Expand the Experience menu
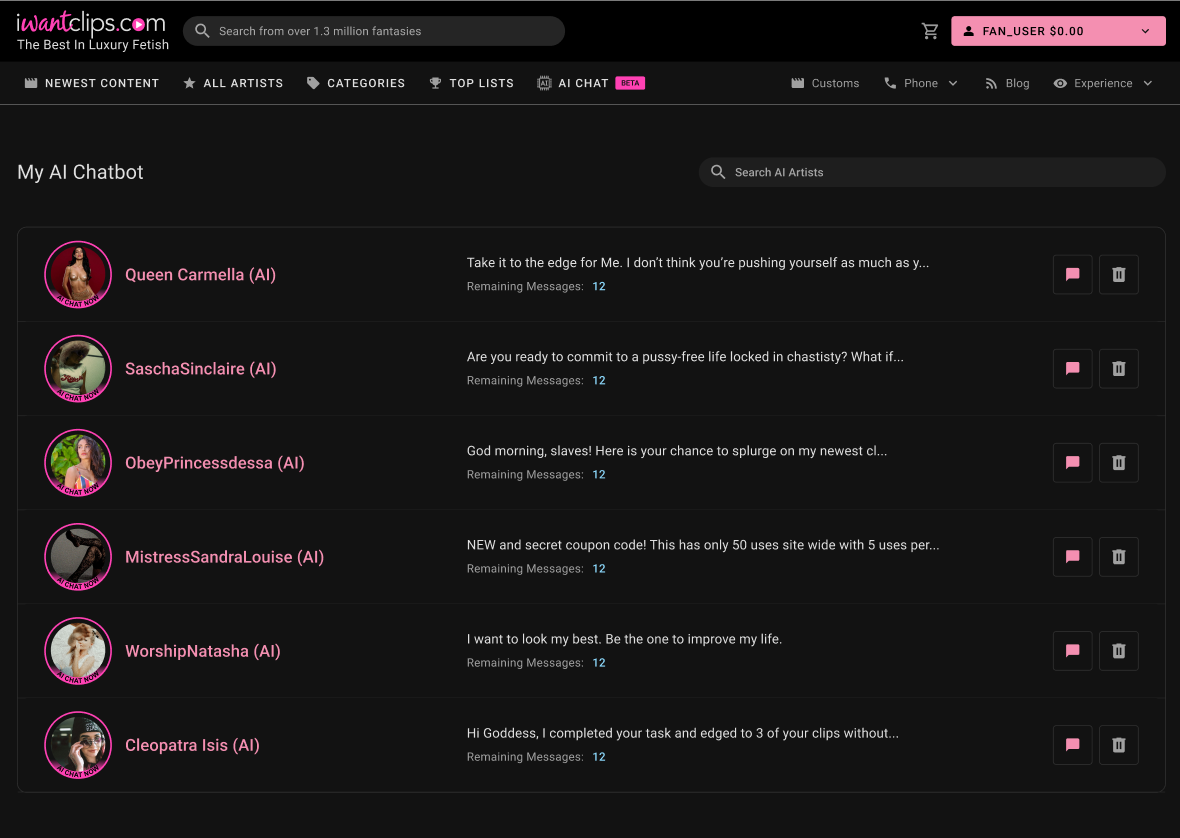Image resolution: width=1180 pixels, height=838 pixels. pos(1102,83)
